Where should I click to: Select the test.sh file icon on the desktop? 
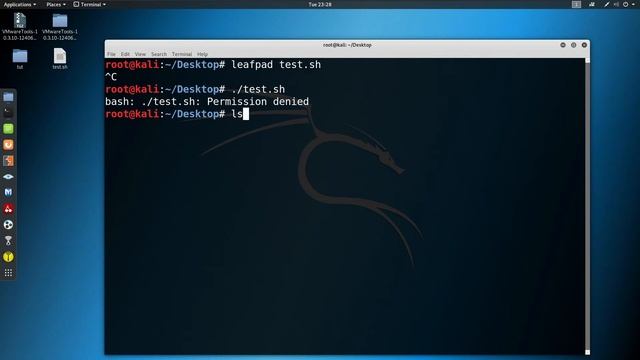tap(60, 59)
